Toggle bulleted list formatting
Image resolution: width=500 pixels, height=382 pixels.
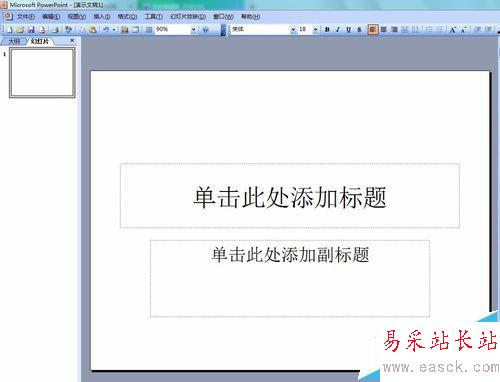coord(439,30)
